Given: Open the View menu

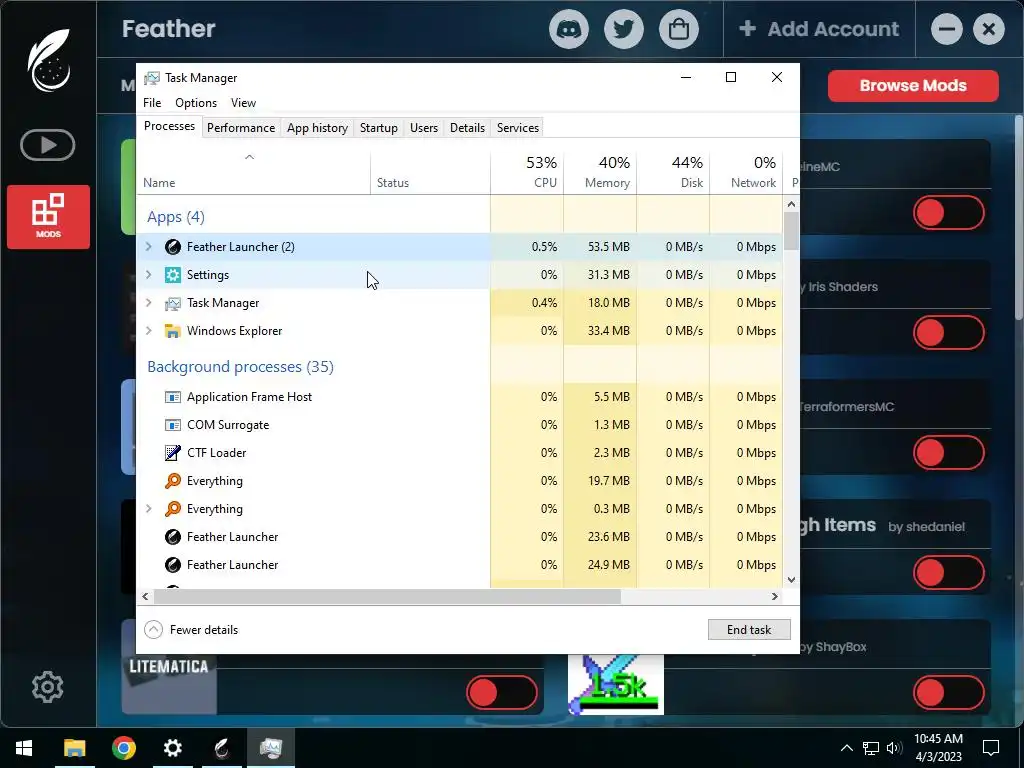Looking at the screenshot, I should click(243, 103).
